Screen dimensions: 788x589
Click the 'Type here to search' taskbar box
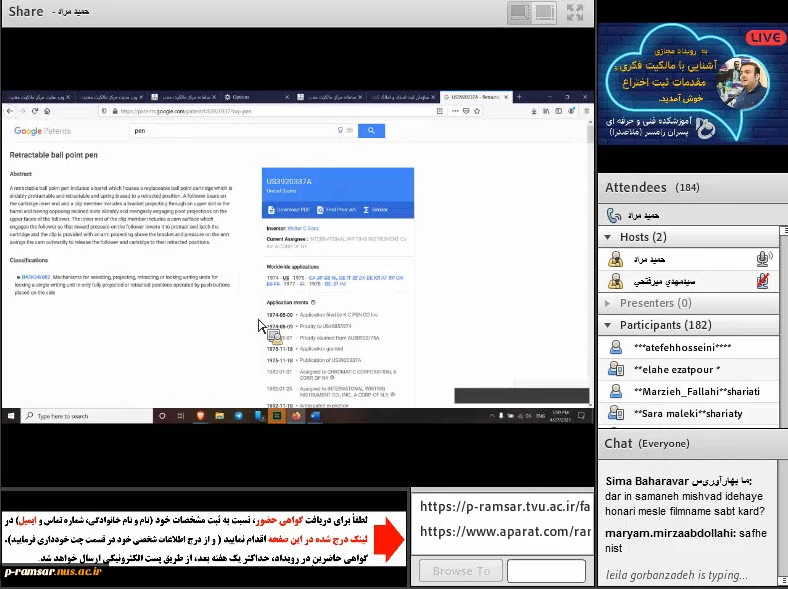coord(86,416)
